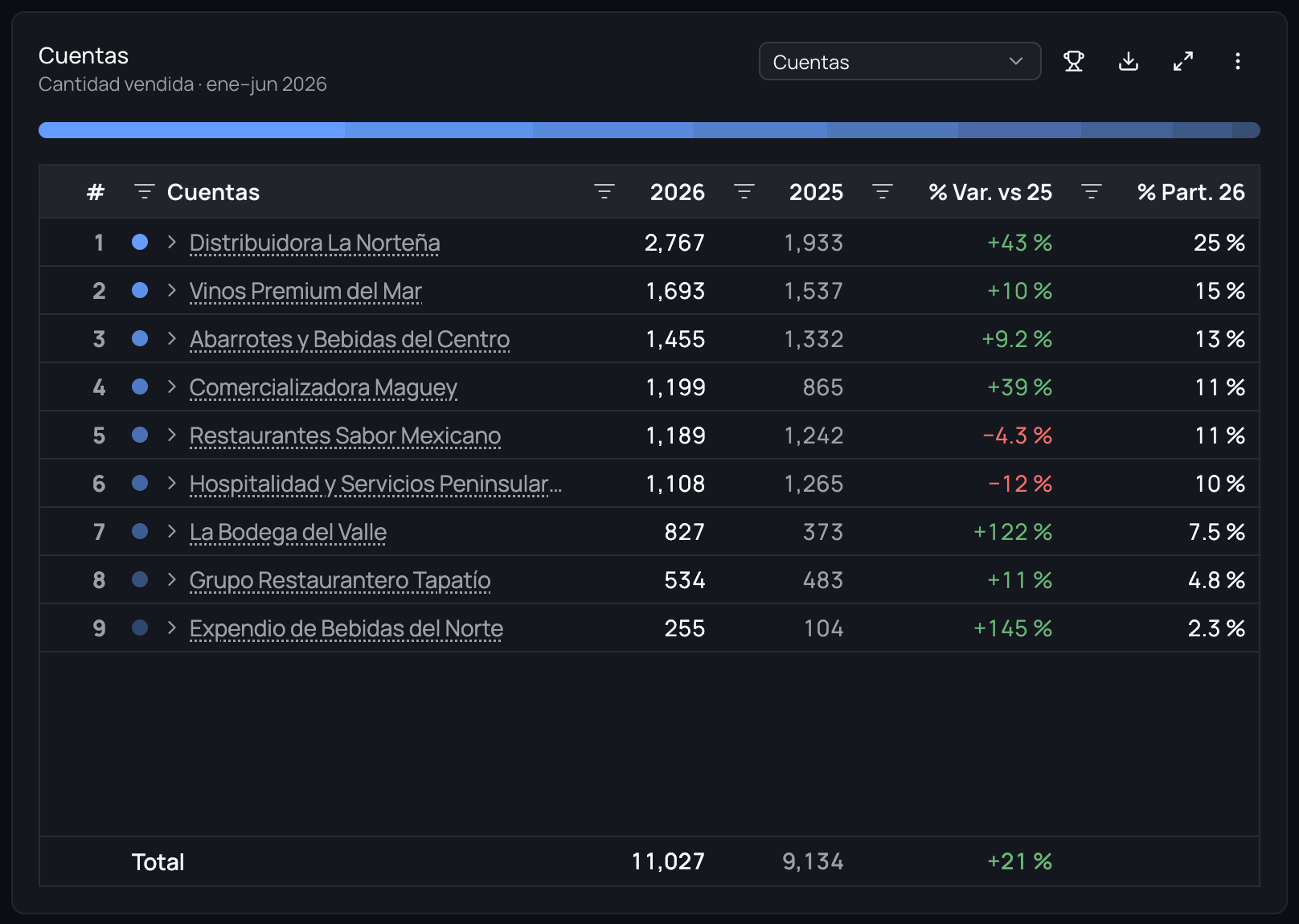Viewport: 1299px width, 924px height.
Task: Click the Cuentas column header
Action: click(213, 192)
